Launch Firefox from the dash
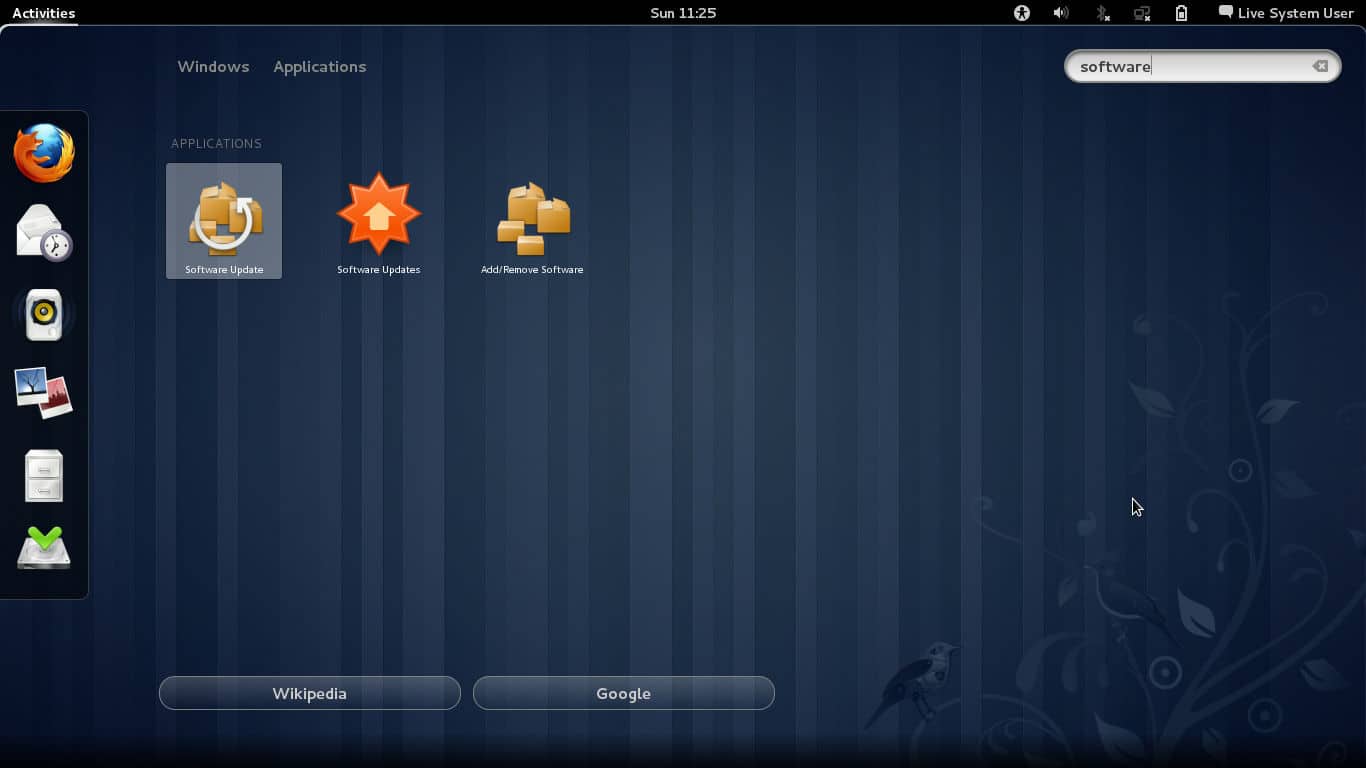 [44, 153]
